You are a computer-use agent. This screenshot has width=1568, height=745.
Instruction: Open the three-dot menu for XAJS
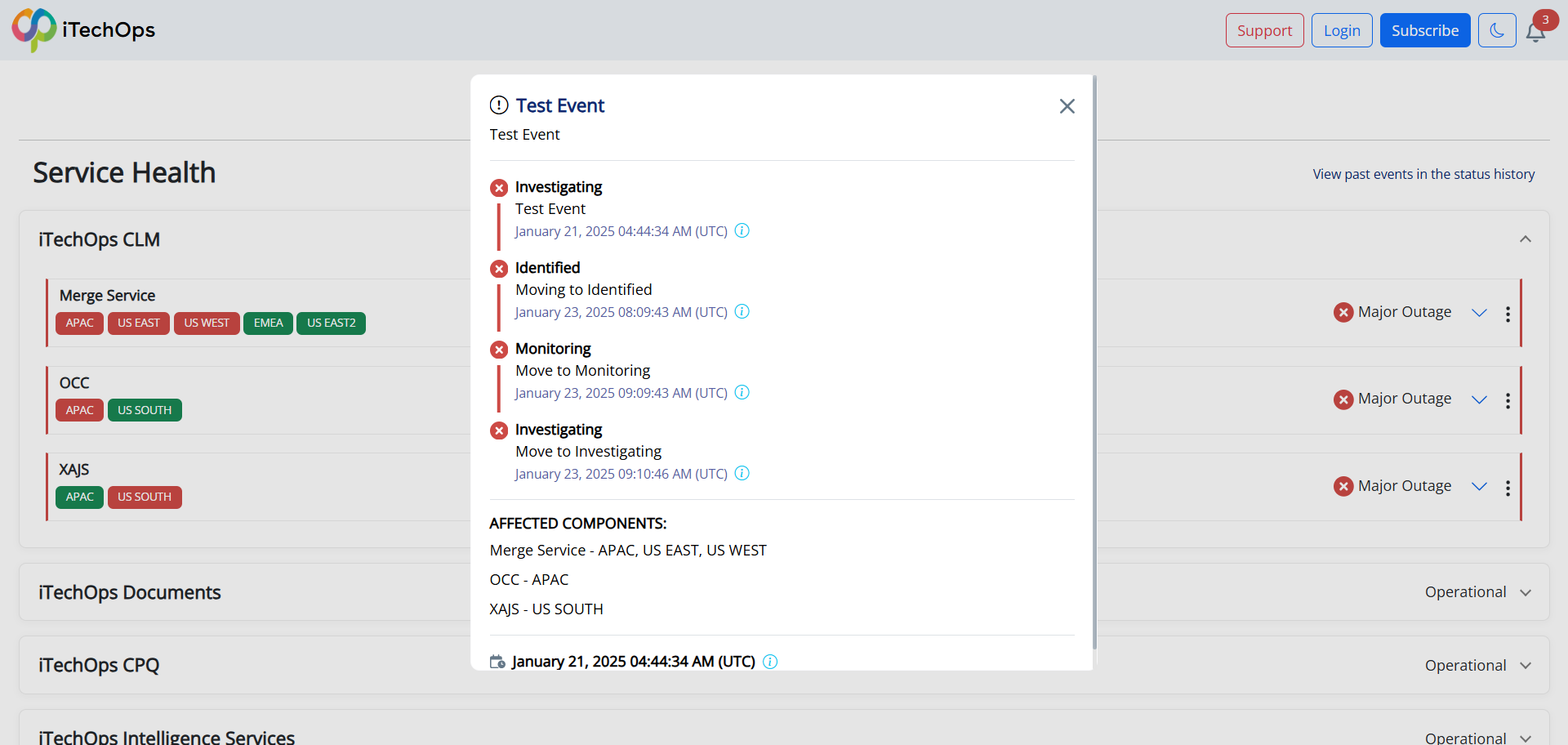(x=1508, y=488)
